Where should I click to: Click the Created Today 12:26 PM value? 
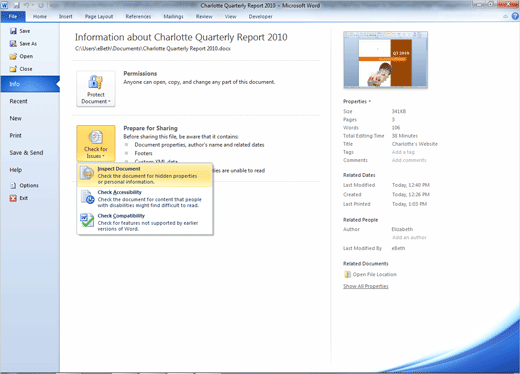(x=411, y=194)
